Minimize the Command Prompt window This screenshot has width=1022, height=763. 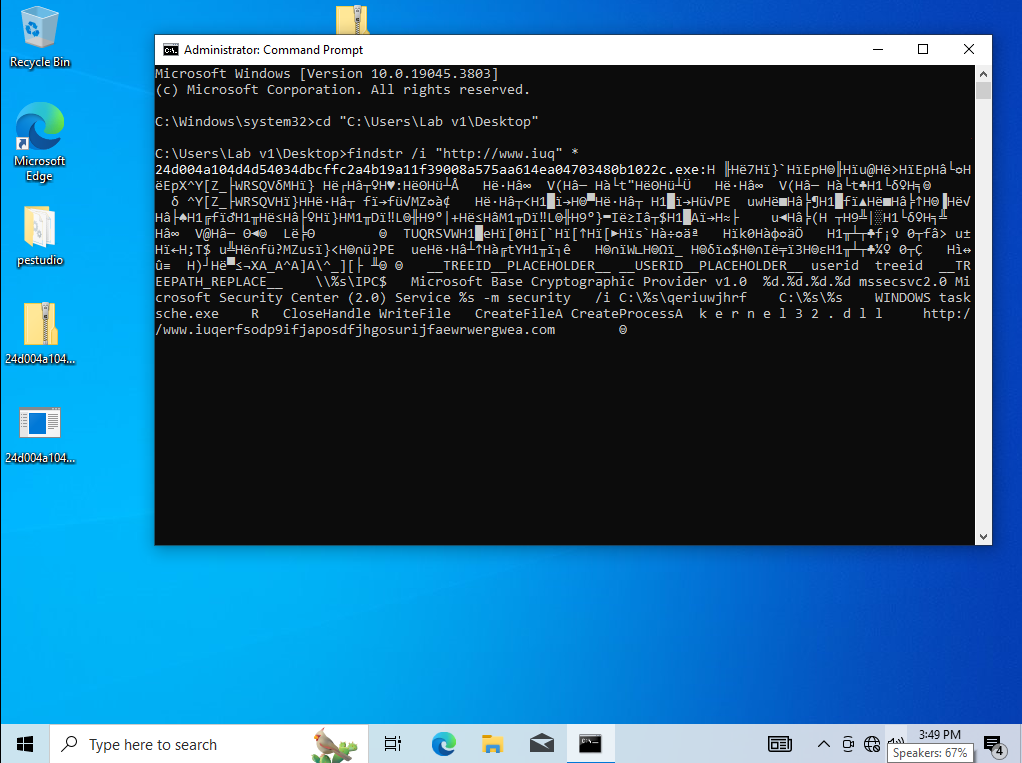point(878,50)
